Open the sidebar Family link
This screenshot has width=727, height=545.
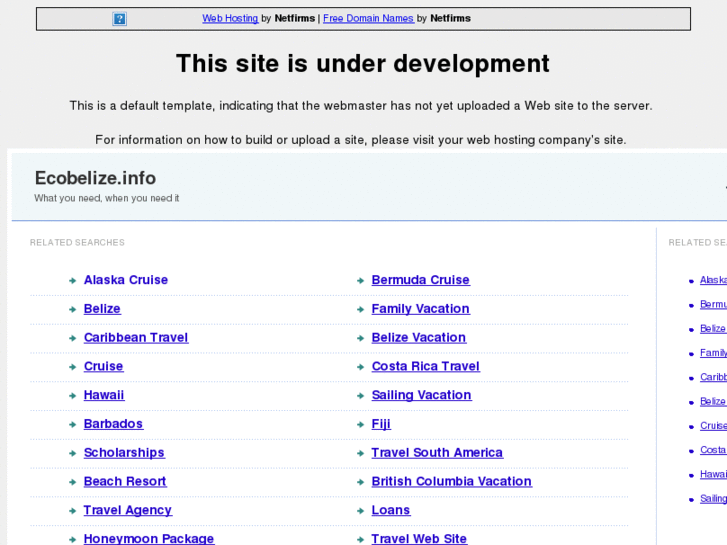click(713, 353)
